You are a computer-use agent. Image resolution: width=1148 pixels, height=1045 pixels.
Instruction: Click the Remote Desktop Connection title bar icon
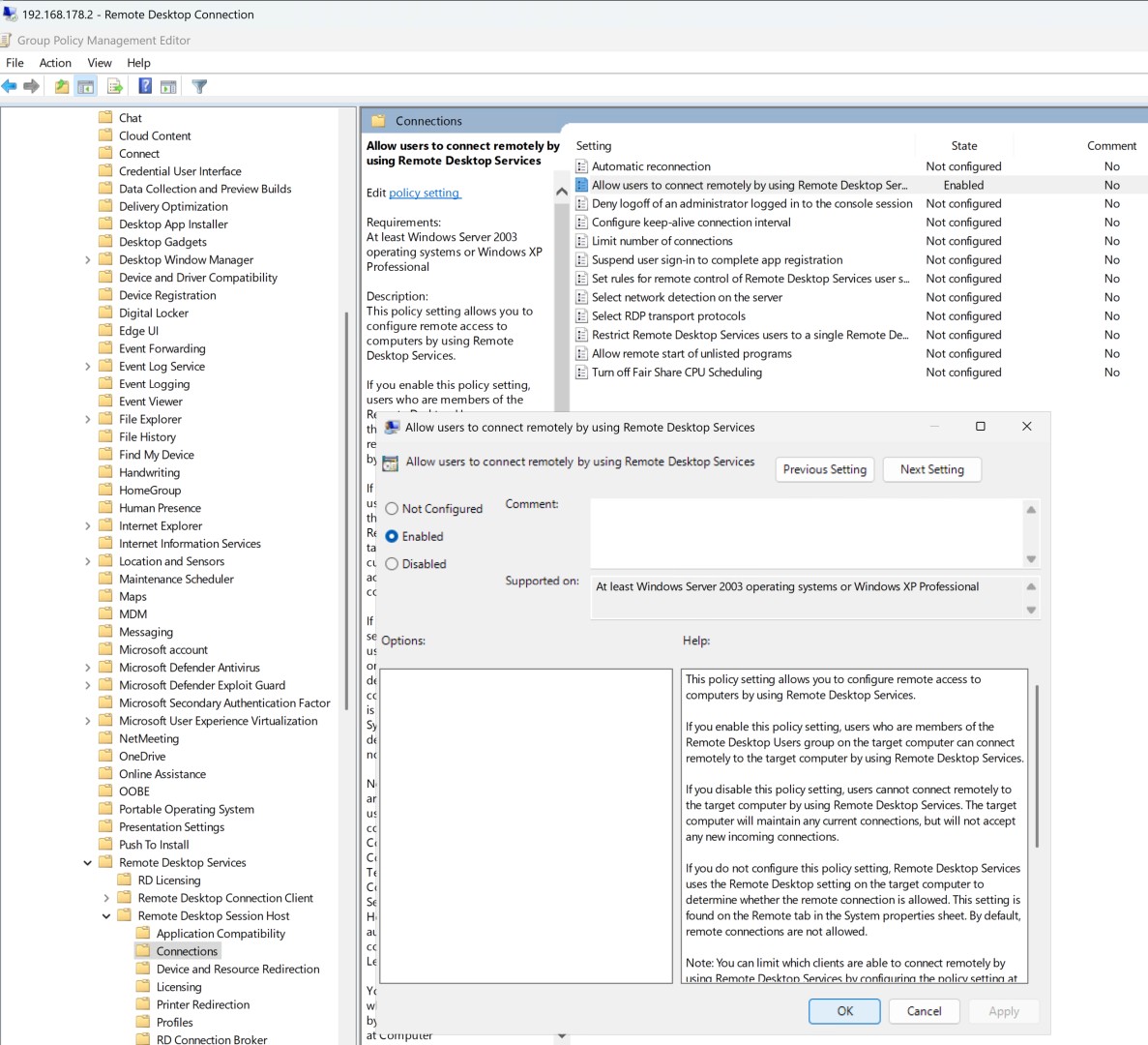pyautogui.click(x=11, y=14)
